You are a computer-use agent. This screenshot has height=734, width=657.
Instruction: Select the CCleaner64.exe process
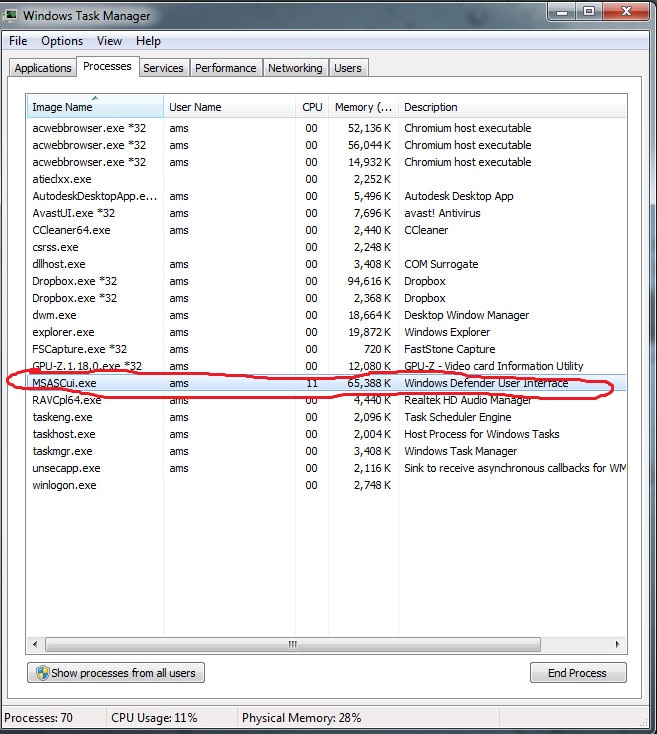tap(326, 230)
